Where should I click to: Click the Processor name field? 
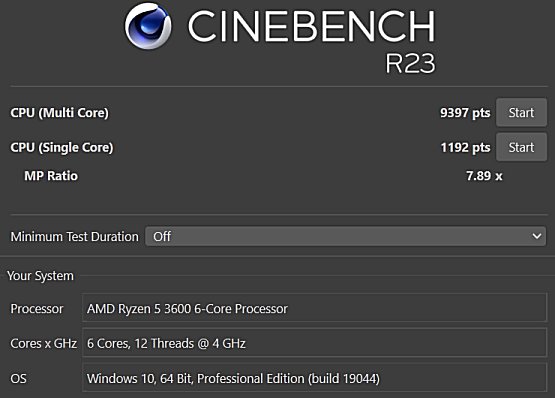[x=314, y=308]
